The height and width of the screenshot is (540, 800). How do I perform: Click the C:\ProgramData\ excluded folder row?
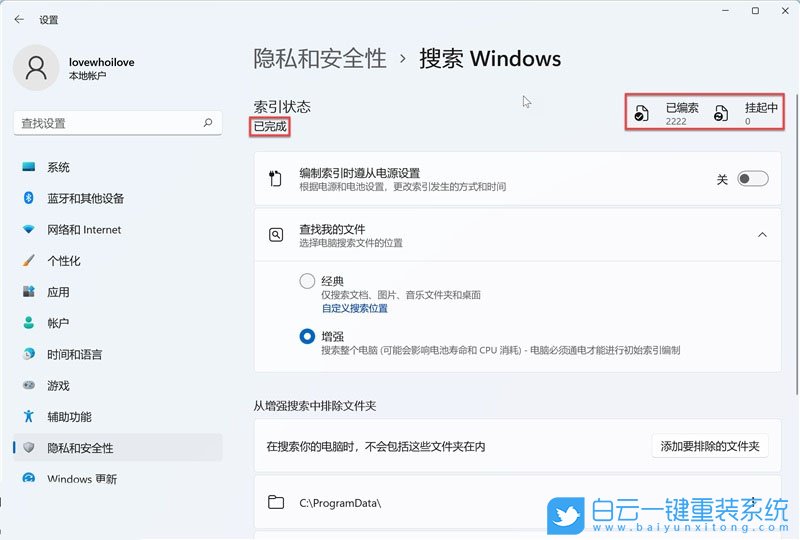click(517, 502)
